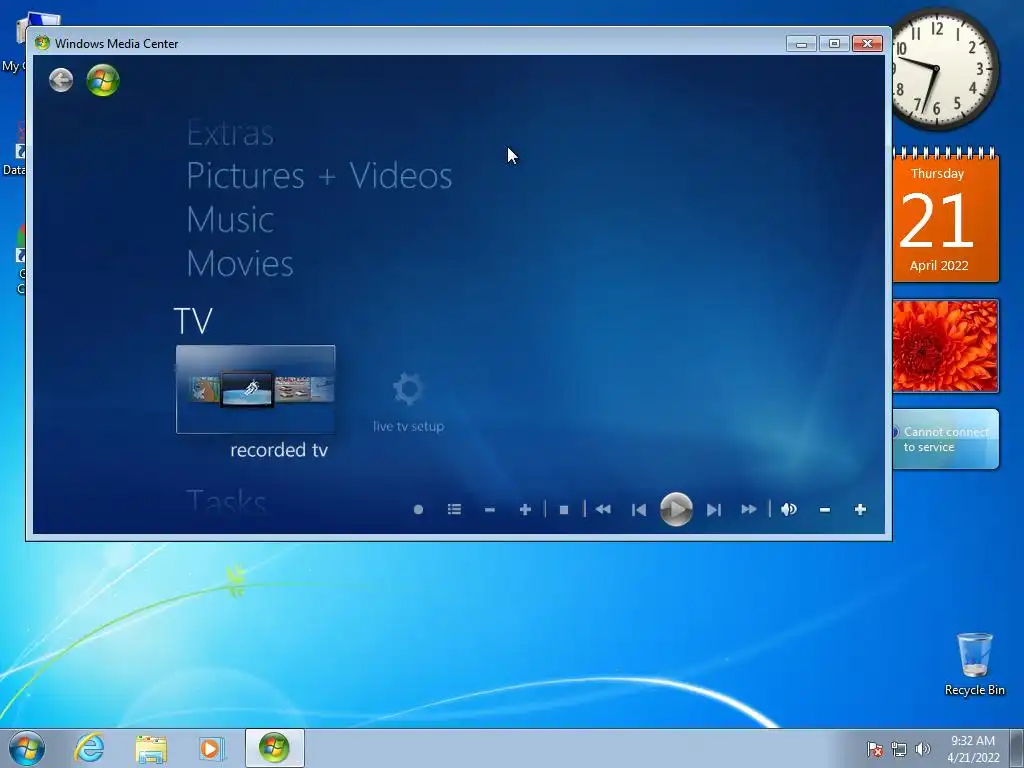This screenshot has height=768, width=1024.
Task: Select the TV menu heading
Action: click(193, 321)
